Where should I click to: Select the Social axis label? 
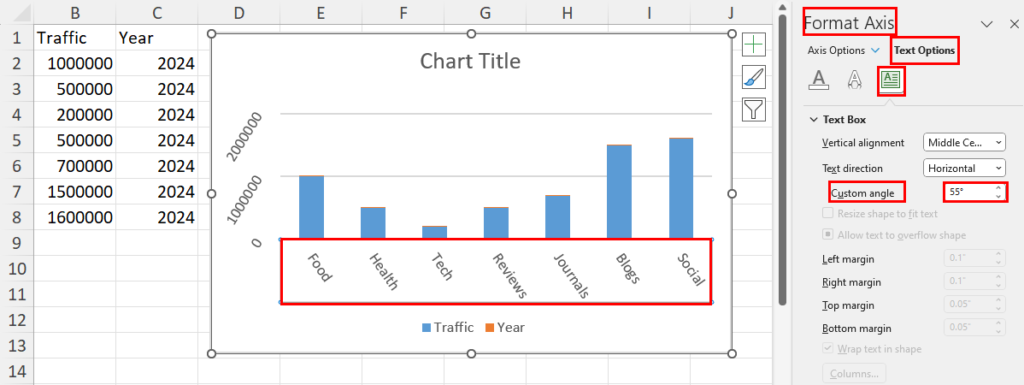click(690, 270)
